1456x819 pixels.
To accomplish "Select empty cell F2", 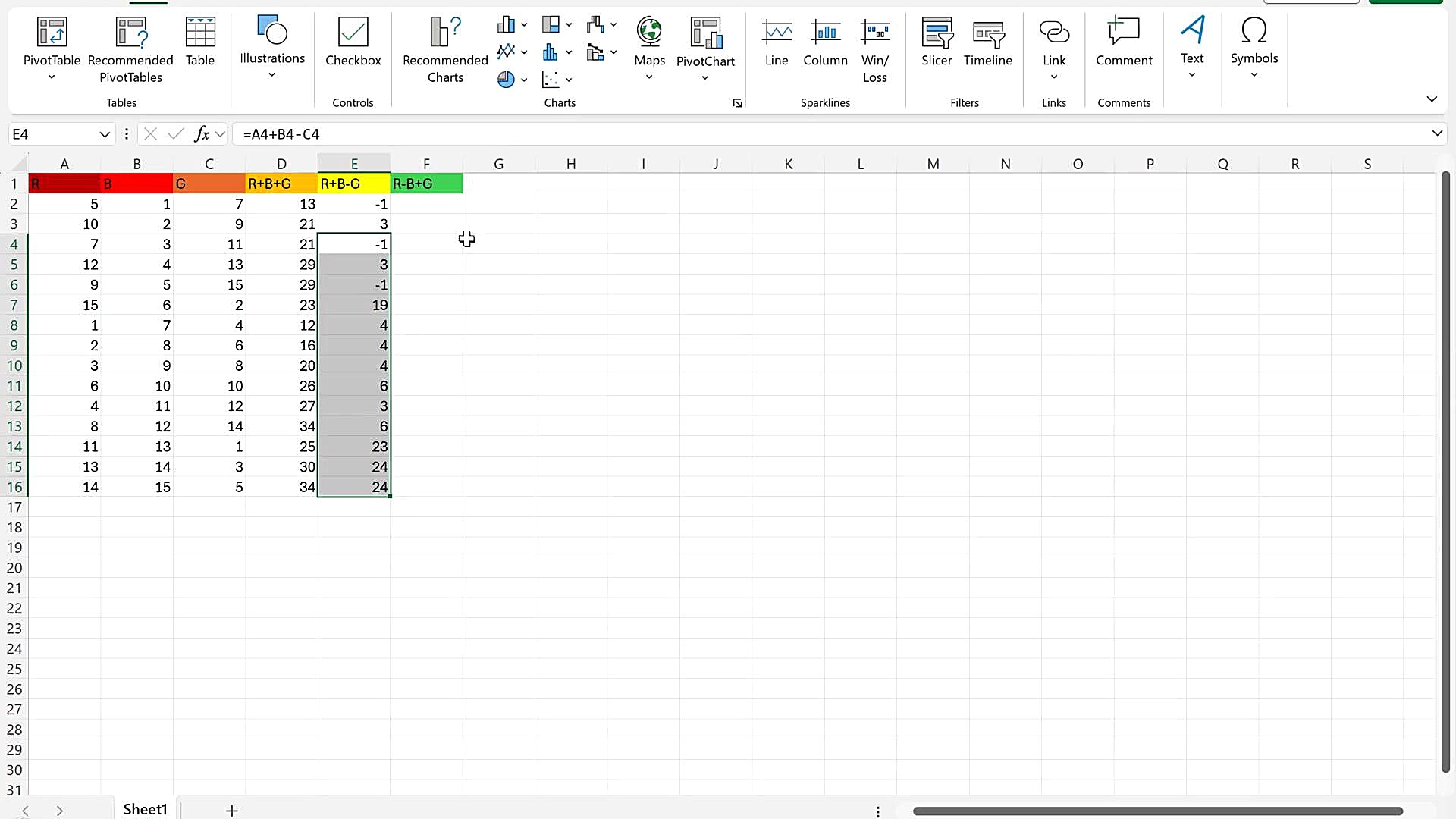I will (x=426, y=204).
